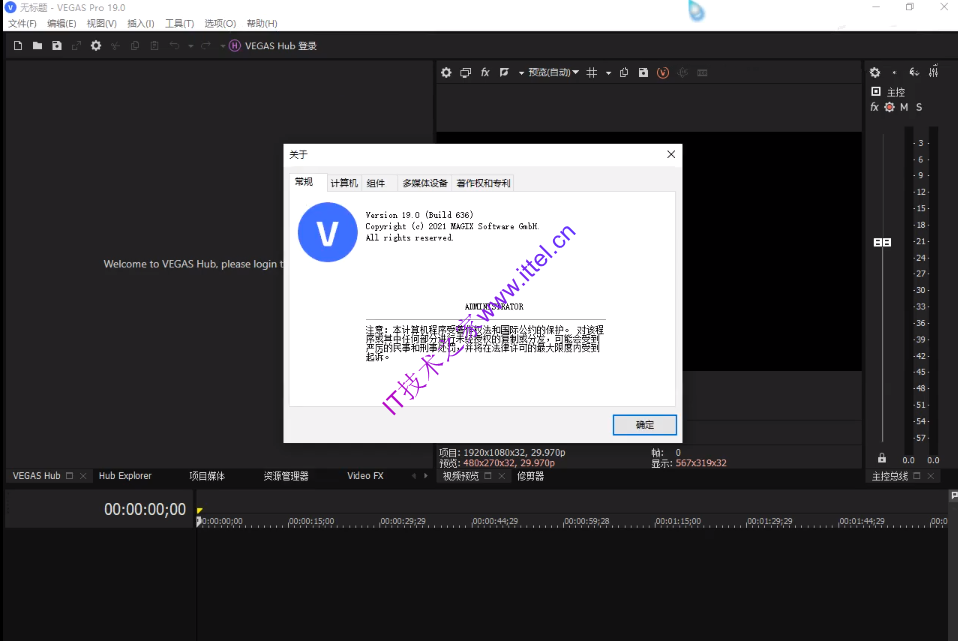The image size is (958, 641).
Task: Close the 主控总线 panel tab
Action: pos(931,476)
